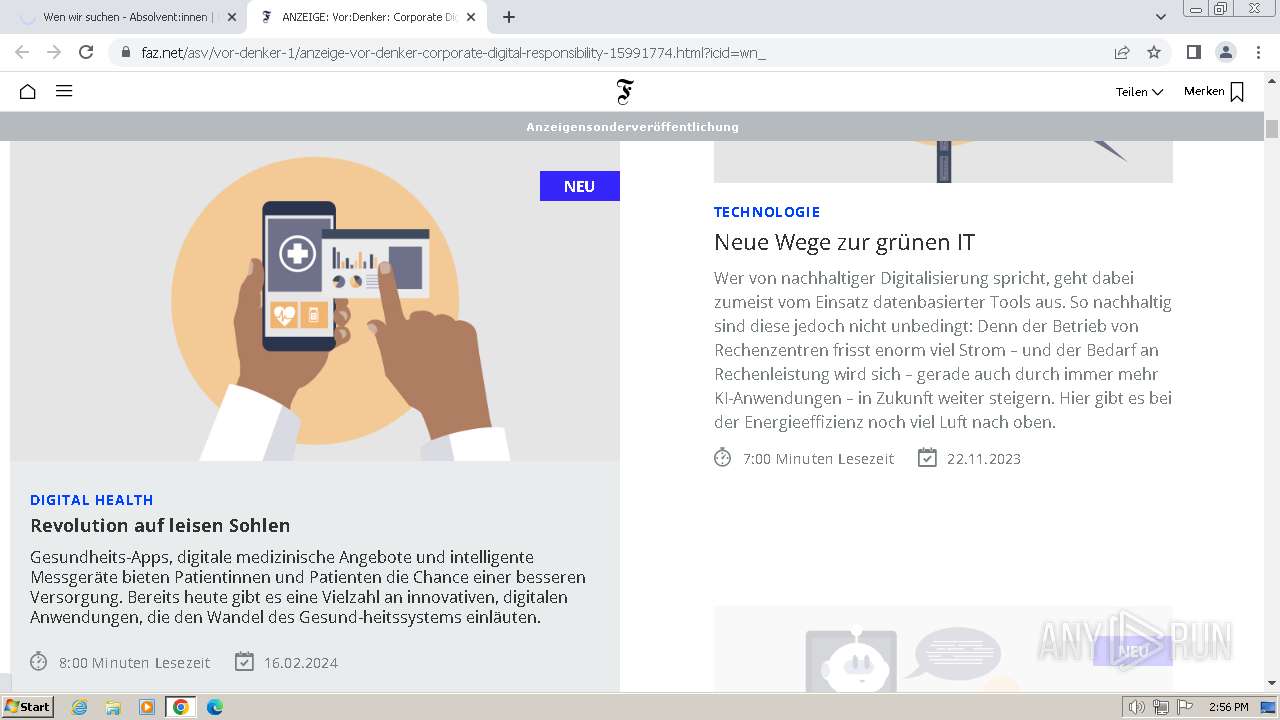Screen dimensions: 1280x720
Task: Go to the FAZ home icon
Action: point(28,91)
